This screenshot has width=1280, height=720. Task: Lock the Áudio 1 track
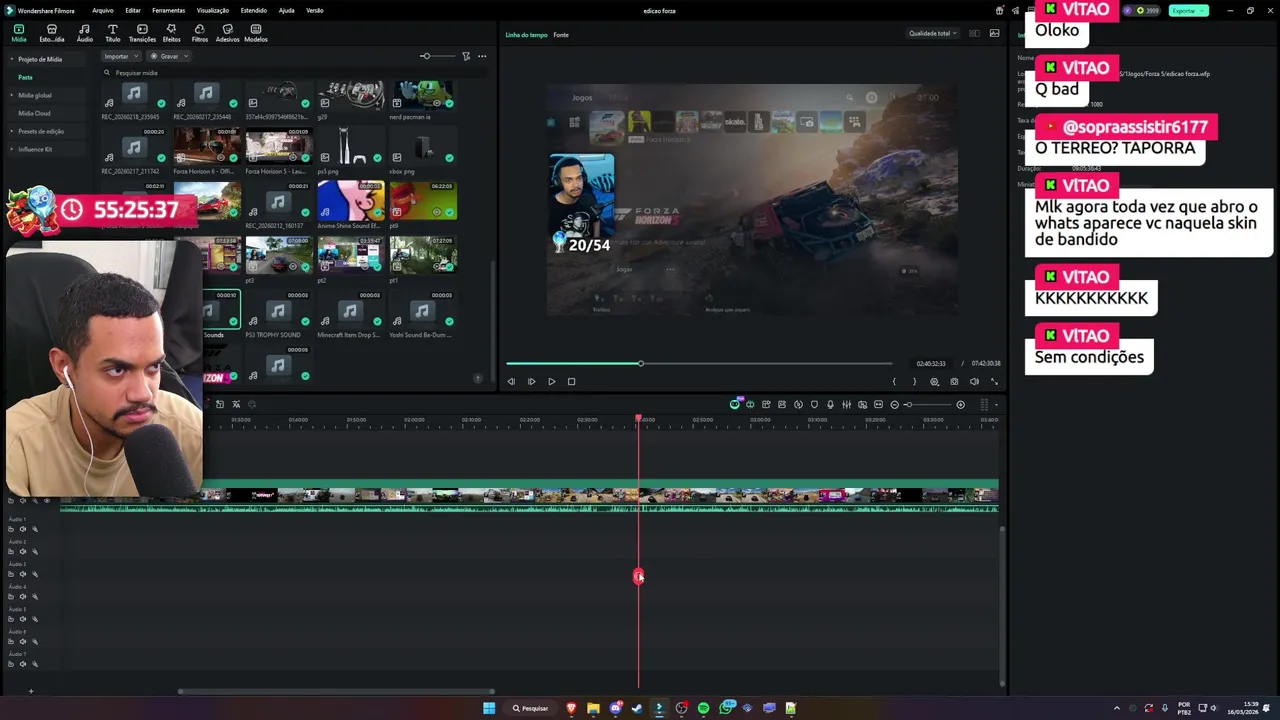11,529
